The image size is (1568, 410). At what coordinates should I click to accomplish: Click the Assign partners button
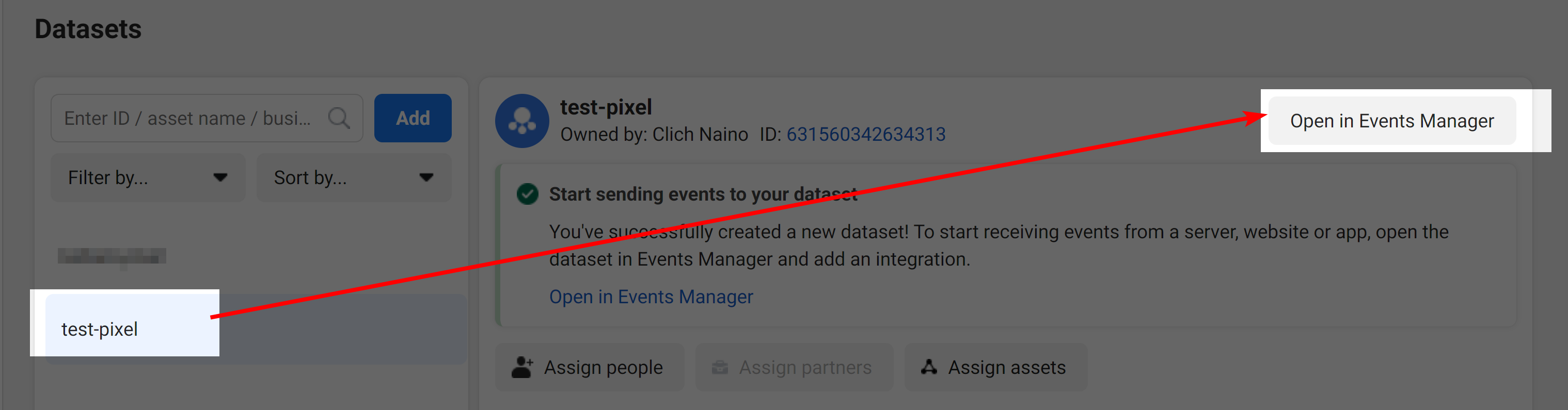click(x=794, y=367)
